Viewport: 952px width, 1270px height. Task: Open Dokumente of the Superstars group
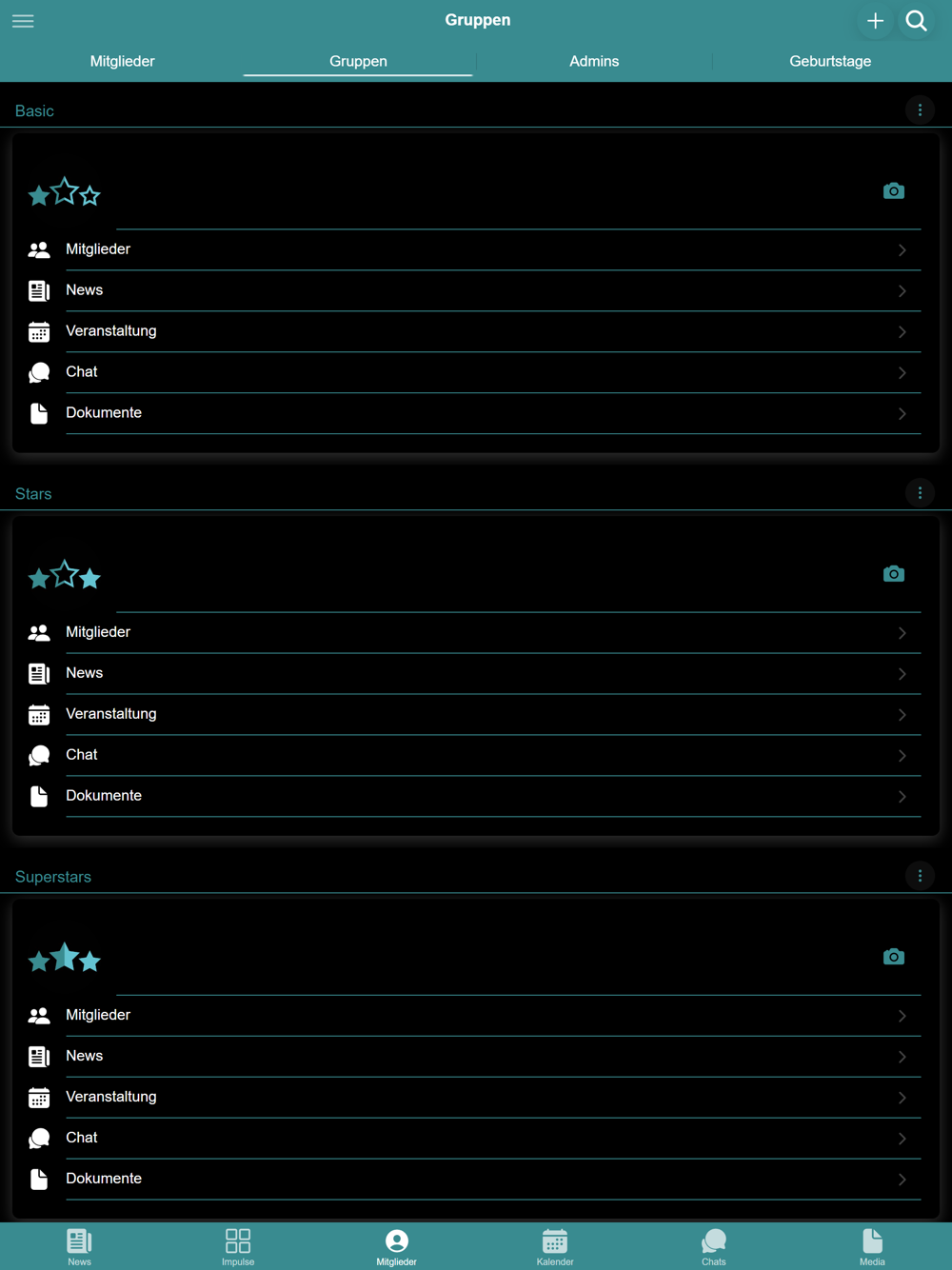(474, 1179)
